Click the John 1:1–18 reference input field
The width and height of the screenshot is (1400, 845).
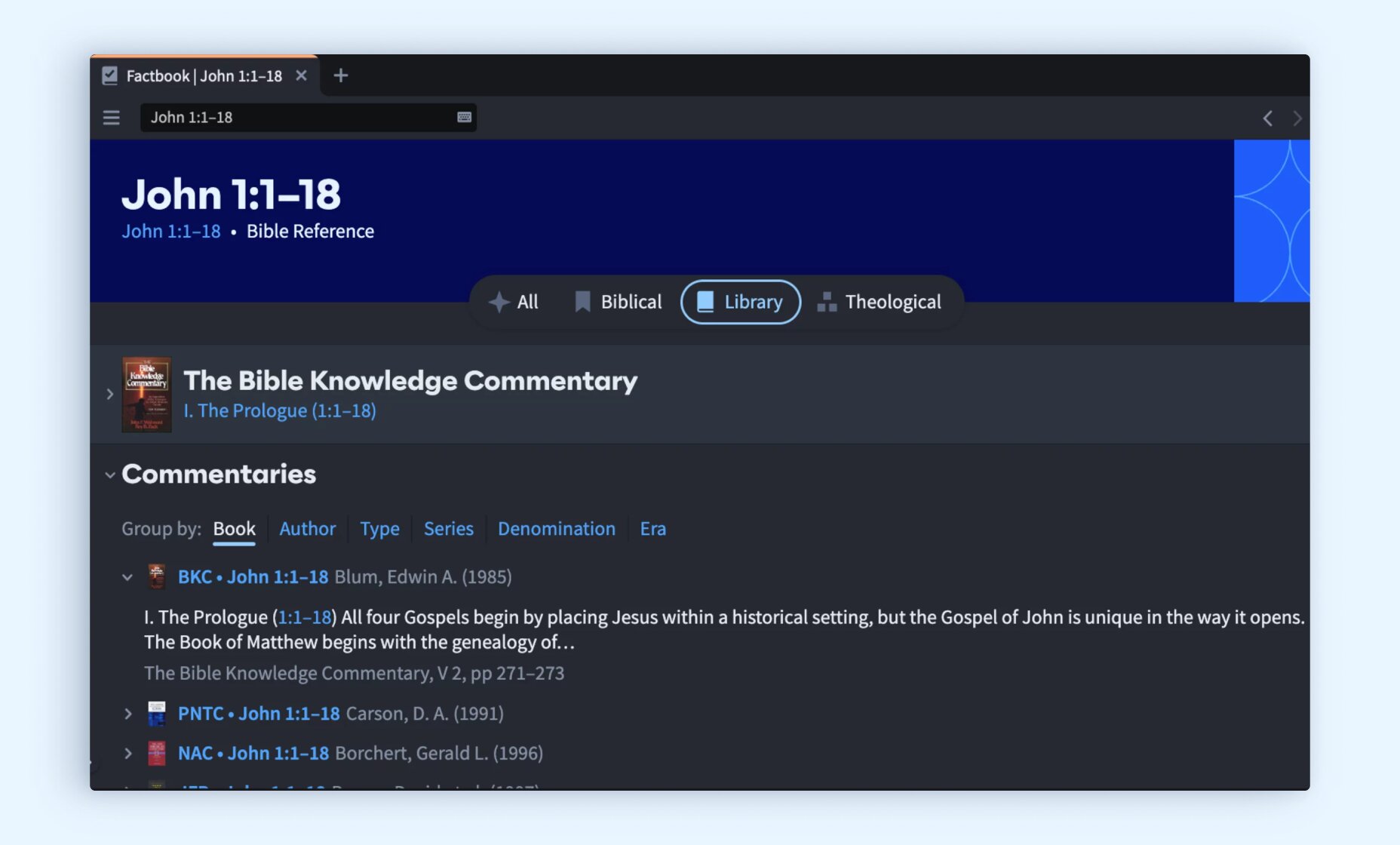click(x=308, y=118)
